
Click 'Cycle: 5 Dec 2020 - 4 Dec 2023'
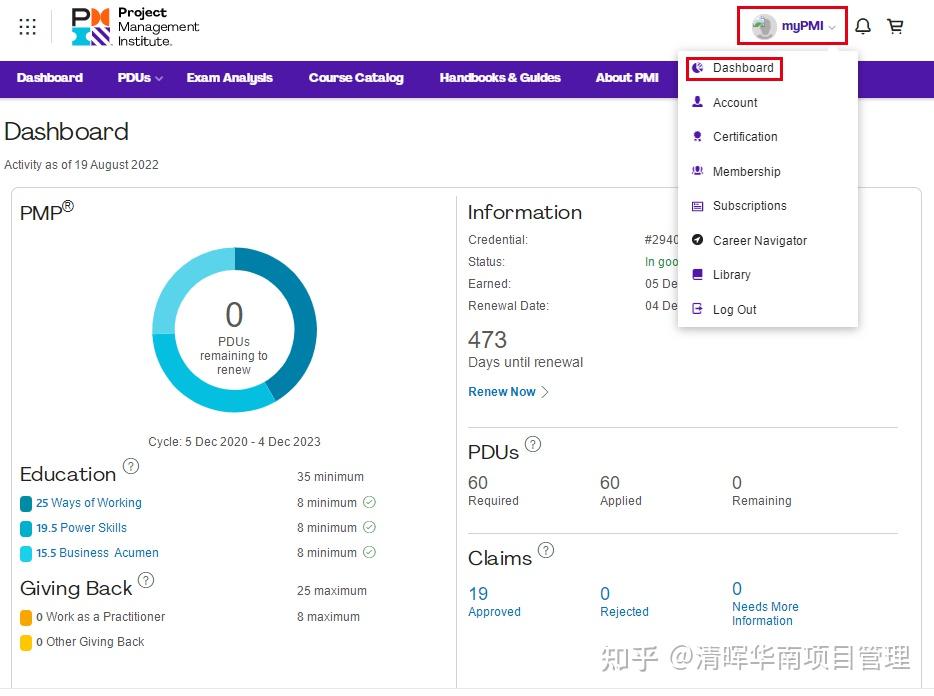[x=234, y=442]
